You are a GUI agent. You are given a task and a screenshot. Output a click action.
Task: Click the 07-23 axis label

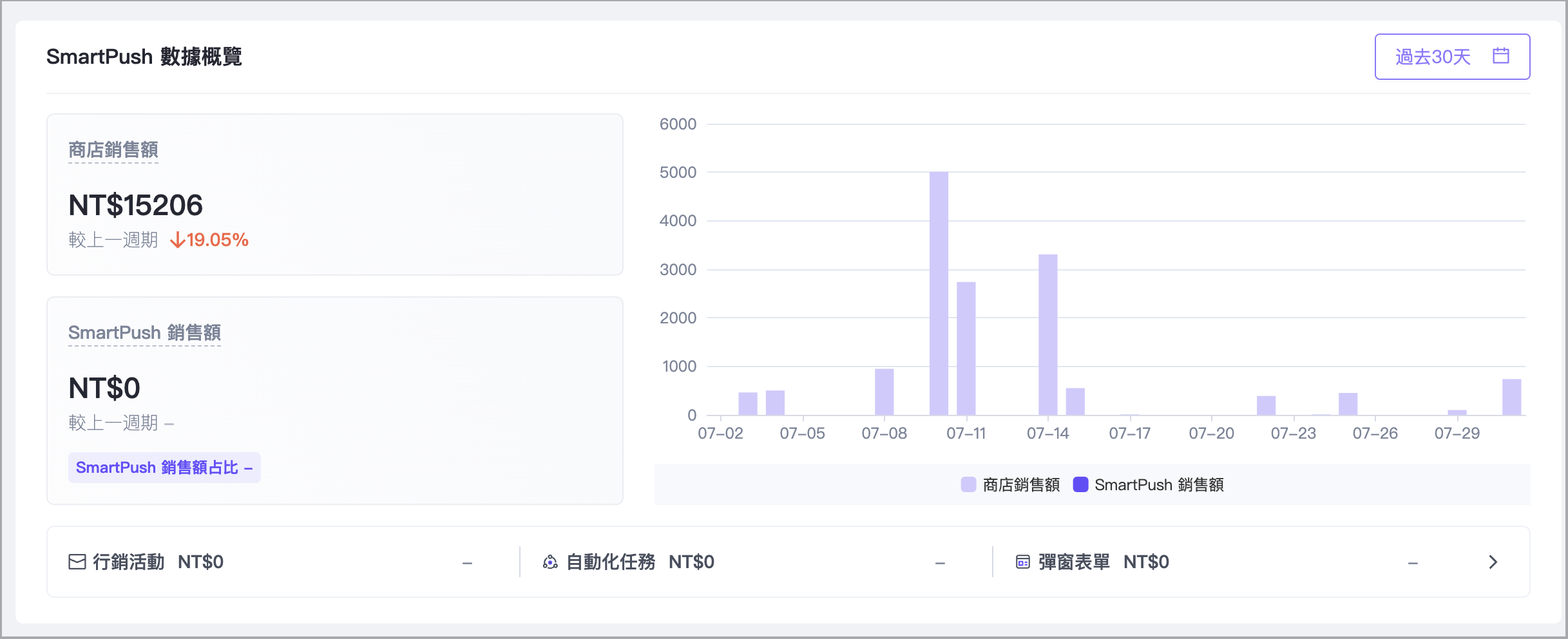tap(1294, 434)
